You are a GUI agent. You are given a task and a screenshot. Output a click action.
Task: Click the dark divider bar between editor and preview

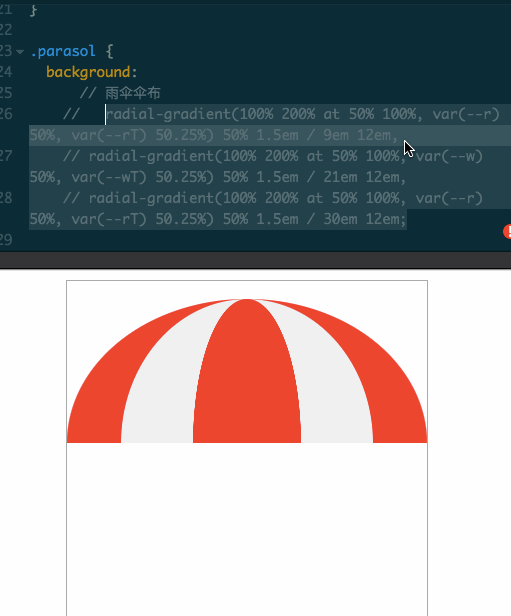255,260
